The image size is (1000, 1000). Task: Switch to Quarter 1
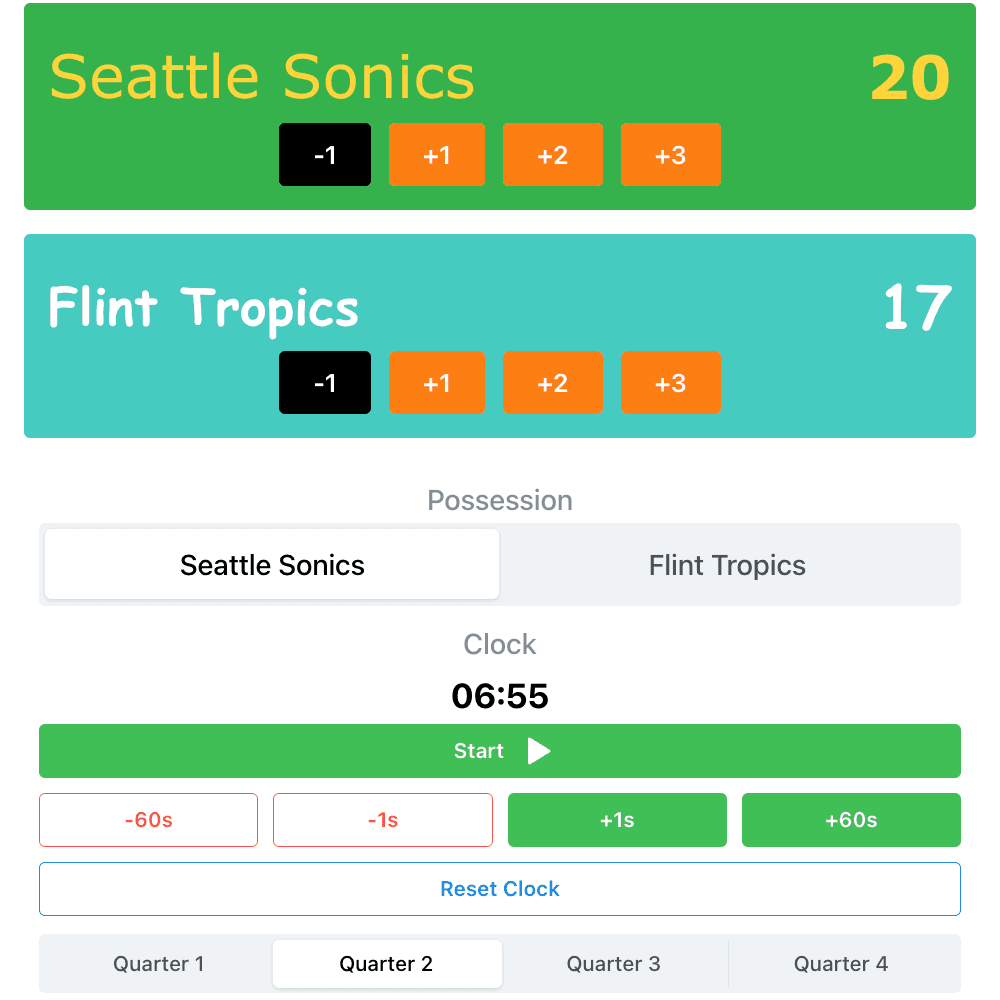tap(159, 964)
